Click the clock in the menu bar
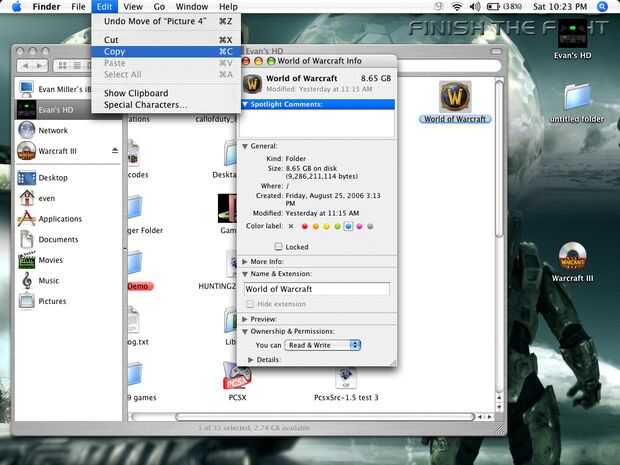Image resolution: width=620 pixels, height=465 pixels. click(560, 7)
